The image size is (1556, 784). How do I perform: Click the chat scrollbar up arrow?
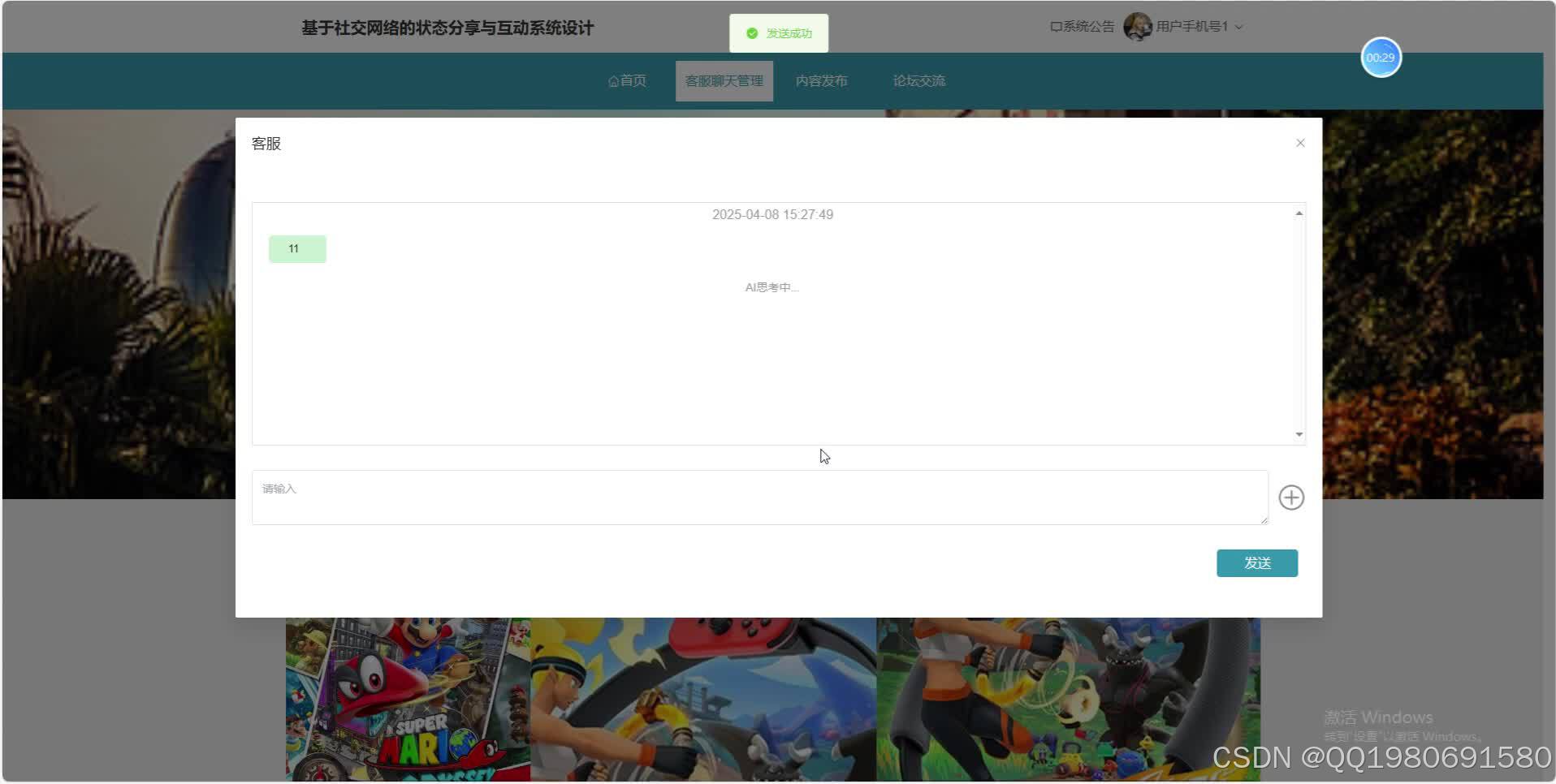1298,213
